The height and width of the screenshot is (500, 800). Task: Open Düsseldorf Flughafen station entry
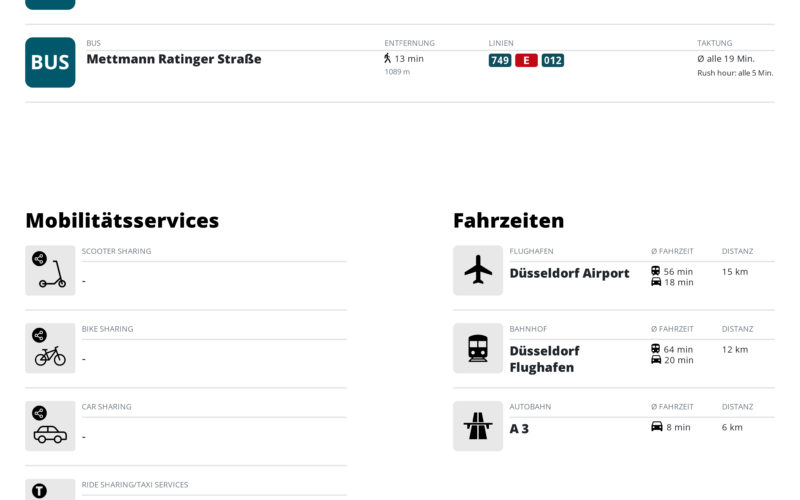pos(544,359)
